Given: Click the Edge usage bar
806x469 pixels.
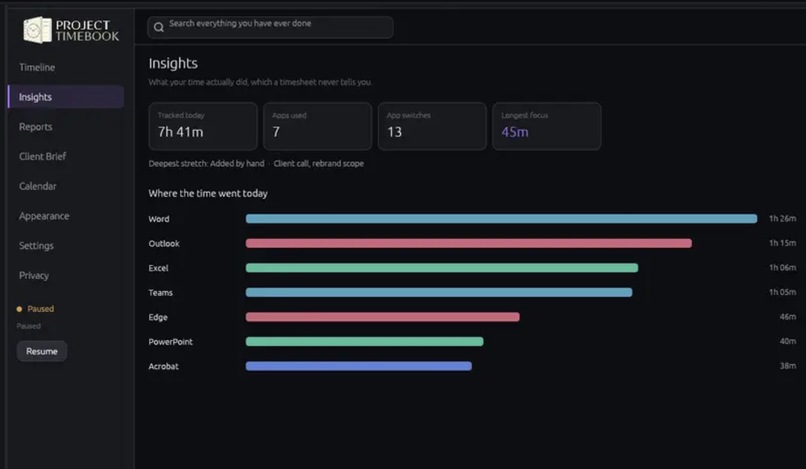Looking at the screenshot, I should click(x=382, y=317).
